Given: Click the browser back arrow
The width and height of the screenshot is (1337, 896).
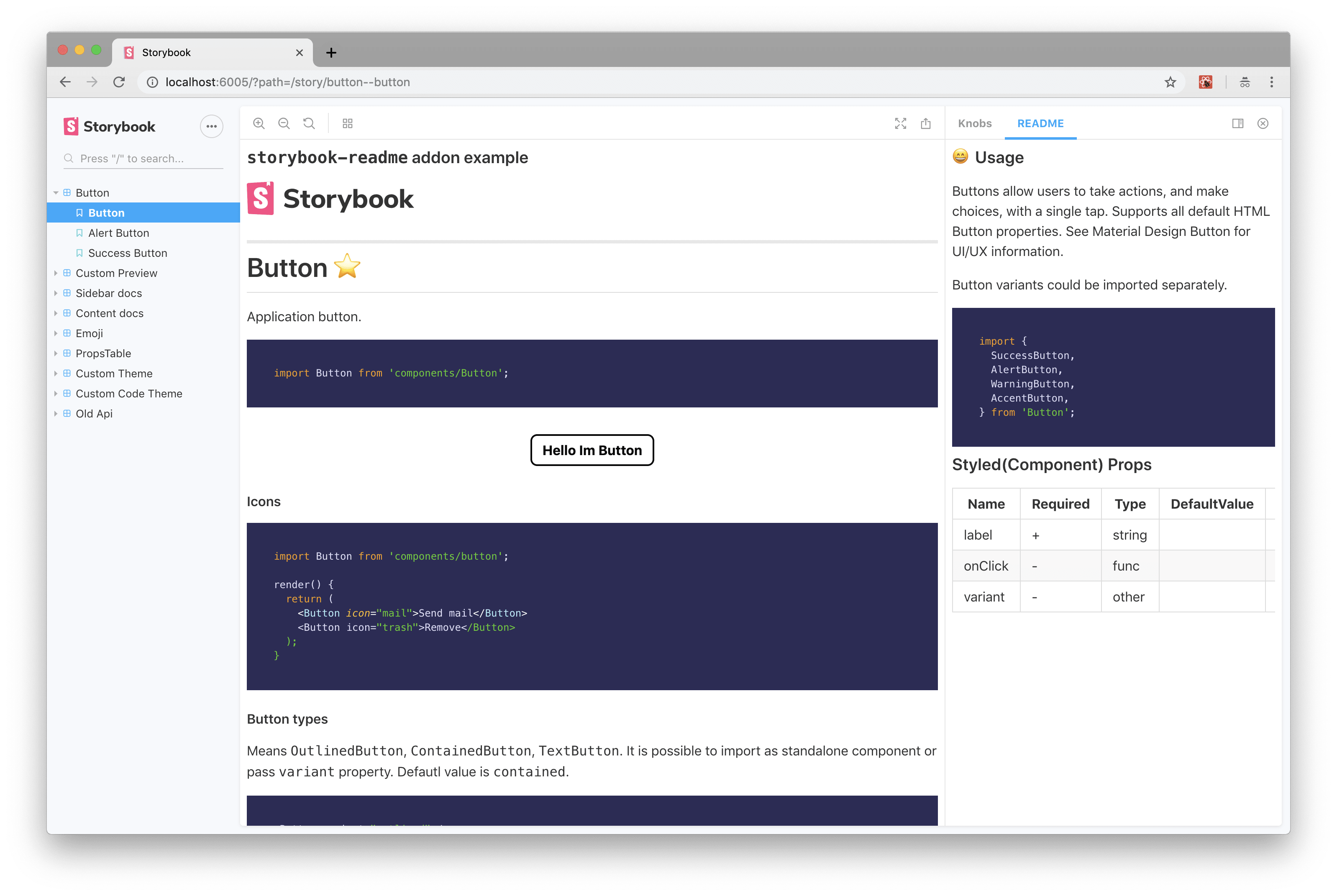Looking at the screenshot, I should [65, 82].
